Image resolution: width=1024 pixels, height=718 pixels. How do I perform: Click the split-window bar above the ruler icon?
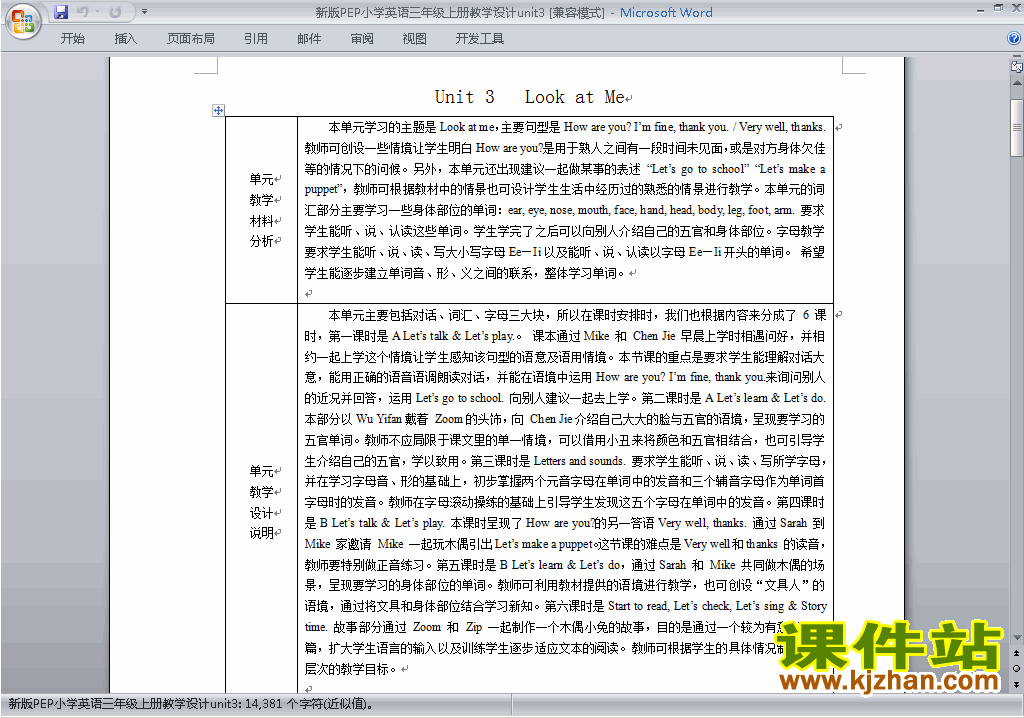1017,57
